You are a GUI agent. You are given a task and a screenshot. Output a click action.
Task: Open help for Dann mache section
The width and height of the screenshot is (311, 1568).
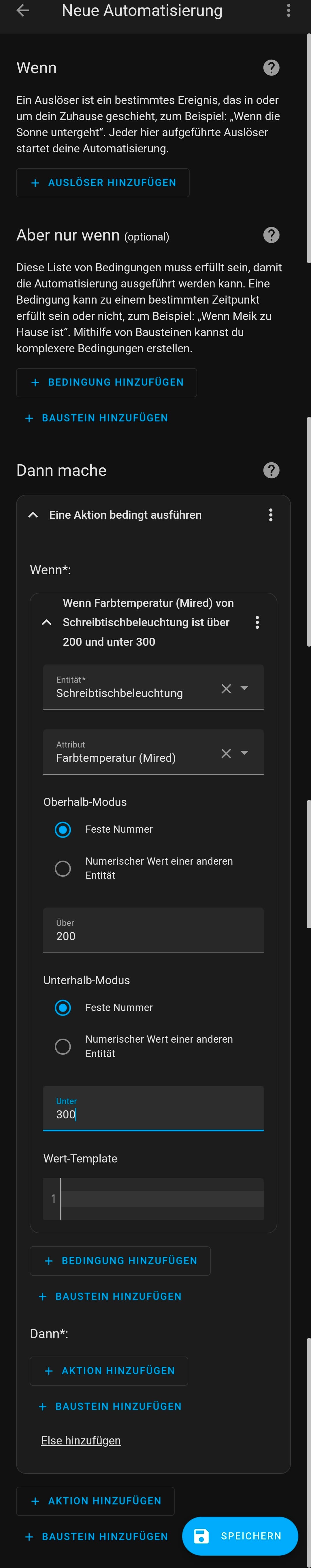271,470
